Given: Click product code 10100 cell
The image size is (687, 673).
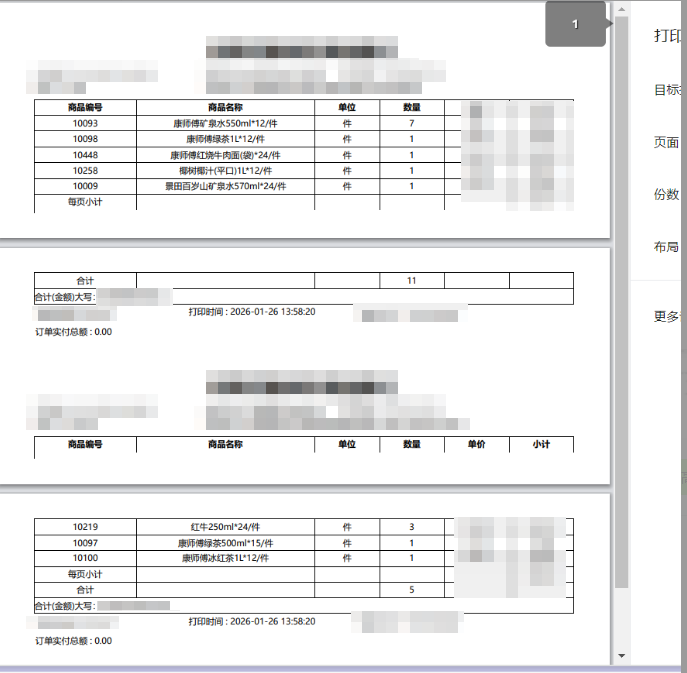Looking at the screenshot, I should click(x=85, y=558).
